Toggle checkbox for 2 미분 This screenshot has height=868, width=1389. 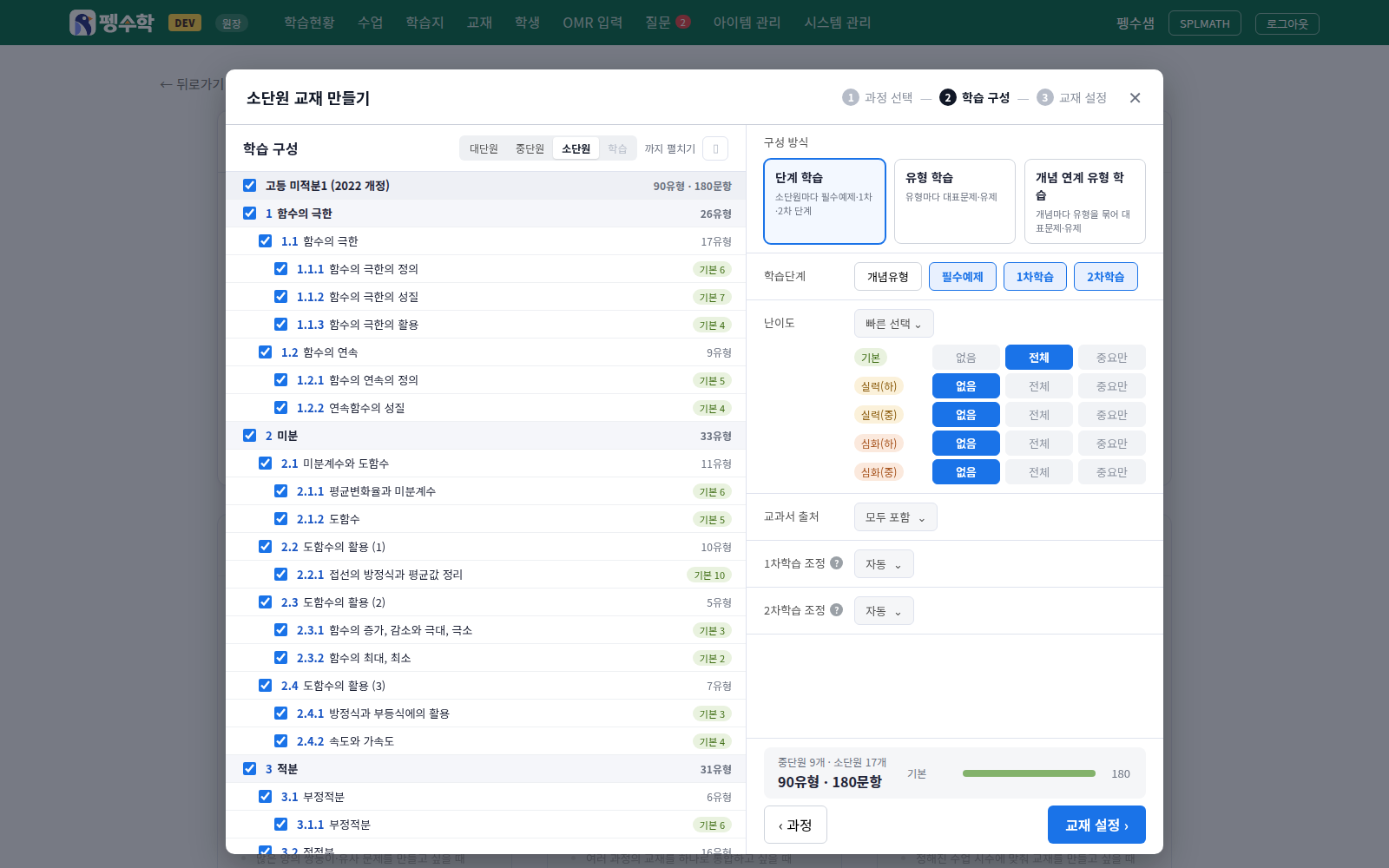[250, 435]
